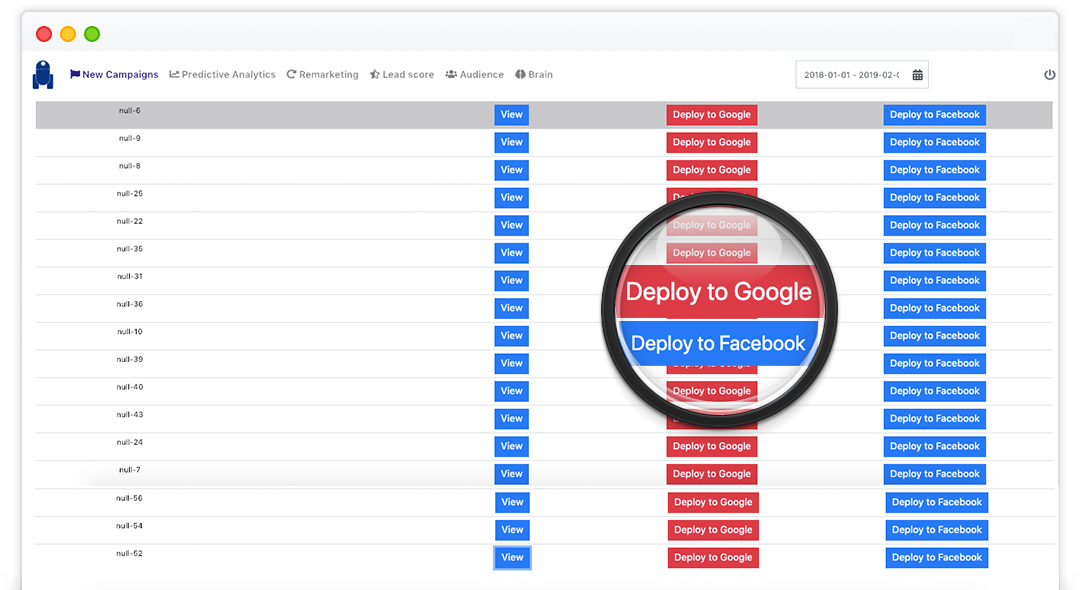The image size is (1080, 590).
Task: View the null-35 campaign
Action: (x=511, y=253)
